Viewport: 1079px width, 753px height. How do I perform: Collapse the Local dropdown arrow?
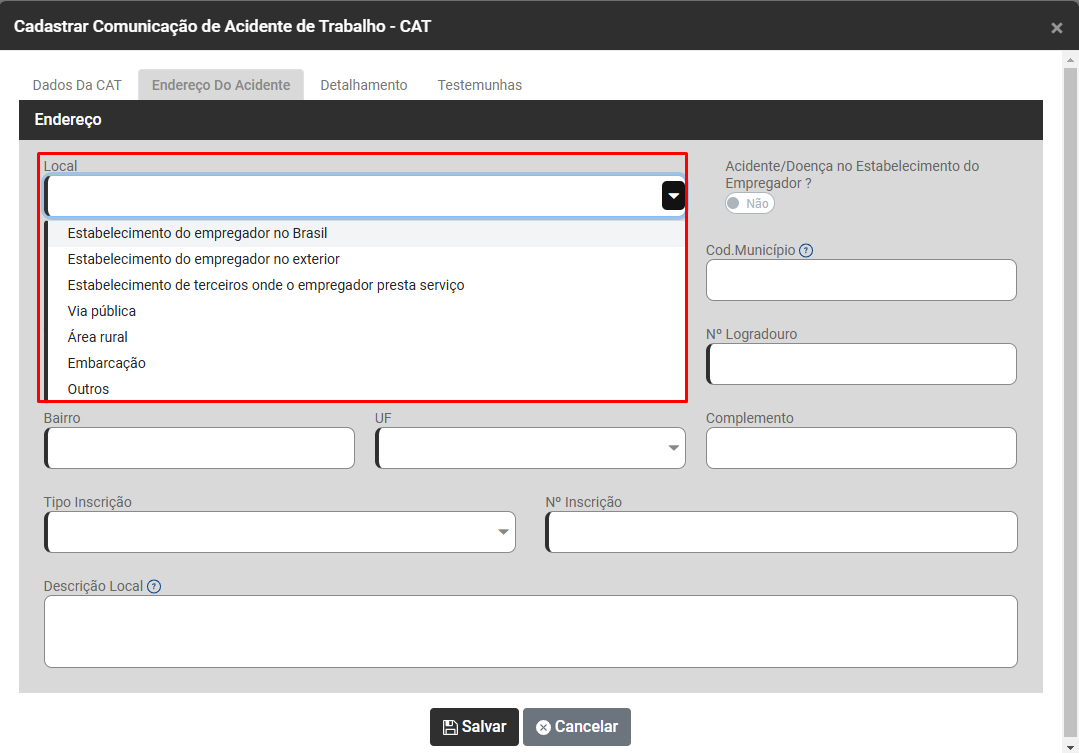click(673, 196)
